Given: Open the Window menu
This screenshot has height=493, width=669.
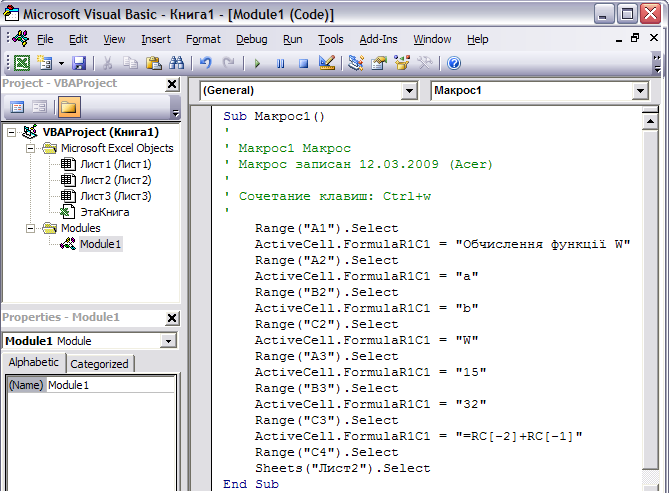Looking at the screenshot, I should (432, 39).
